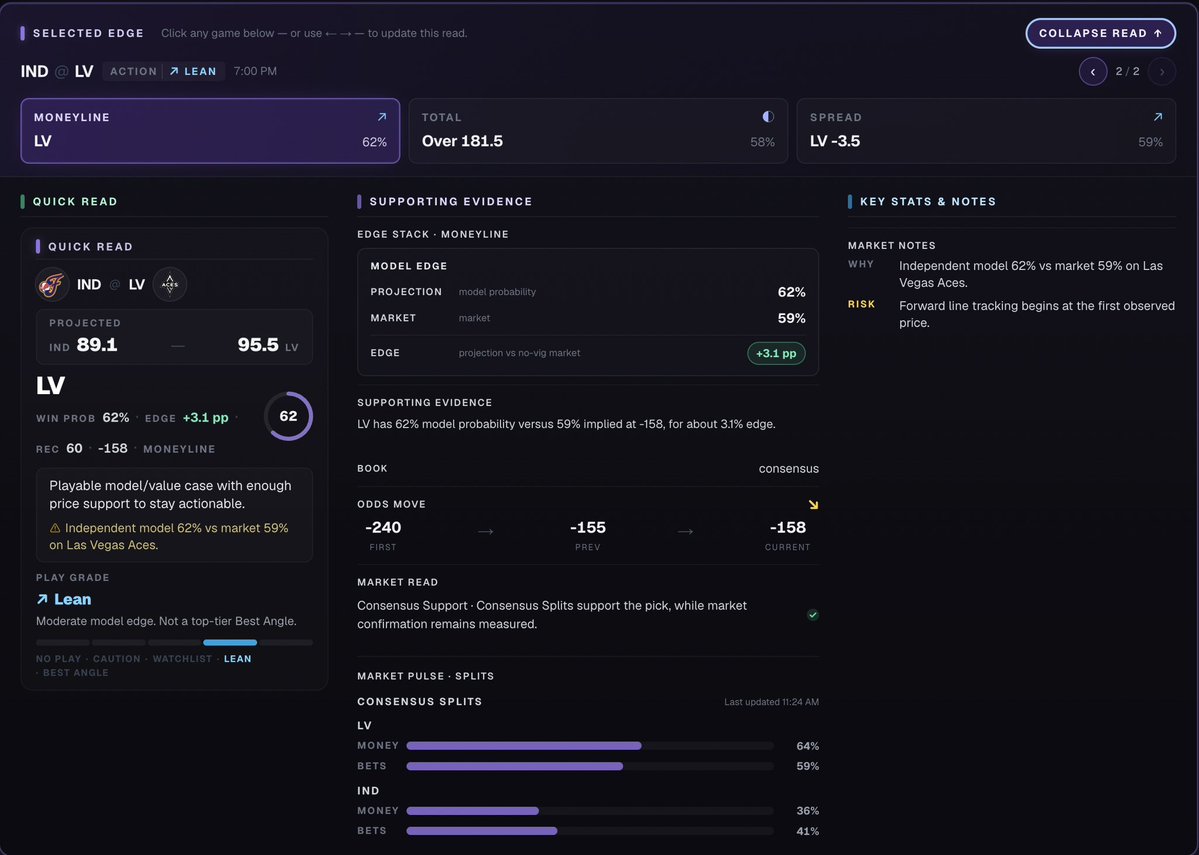Click the LEAN action badge in header
This screenshot has width=1199, height=855.
pos(193,71)
